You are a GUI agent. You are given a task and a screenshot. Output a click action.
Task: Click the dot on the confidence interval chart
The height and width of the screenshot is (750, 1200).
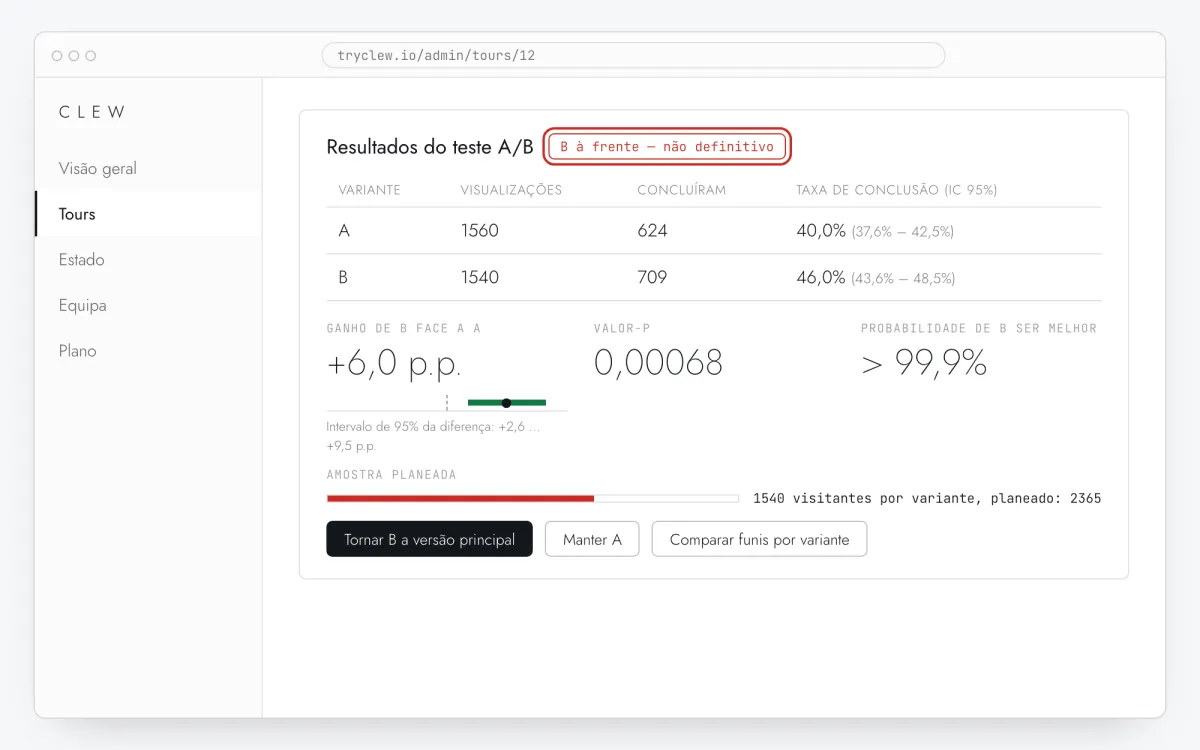coord(506,403)
